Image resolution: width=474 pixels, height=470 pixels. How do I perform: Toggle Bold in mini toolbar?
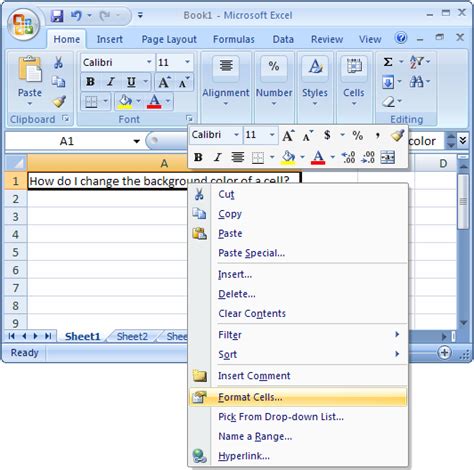click(x=198, y=157)
